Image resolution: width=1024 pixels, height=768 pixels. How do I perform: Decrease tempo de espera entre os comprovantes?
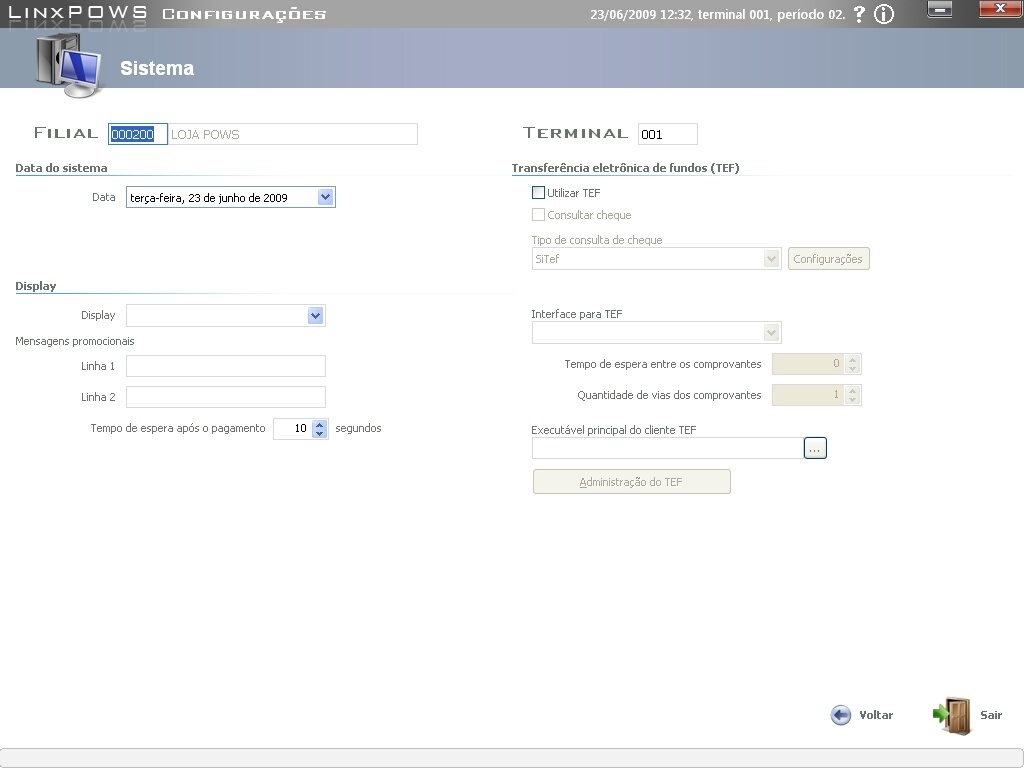coord(852,368)
